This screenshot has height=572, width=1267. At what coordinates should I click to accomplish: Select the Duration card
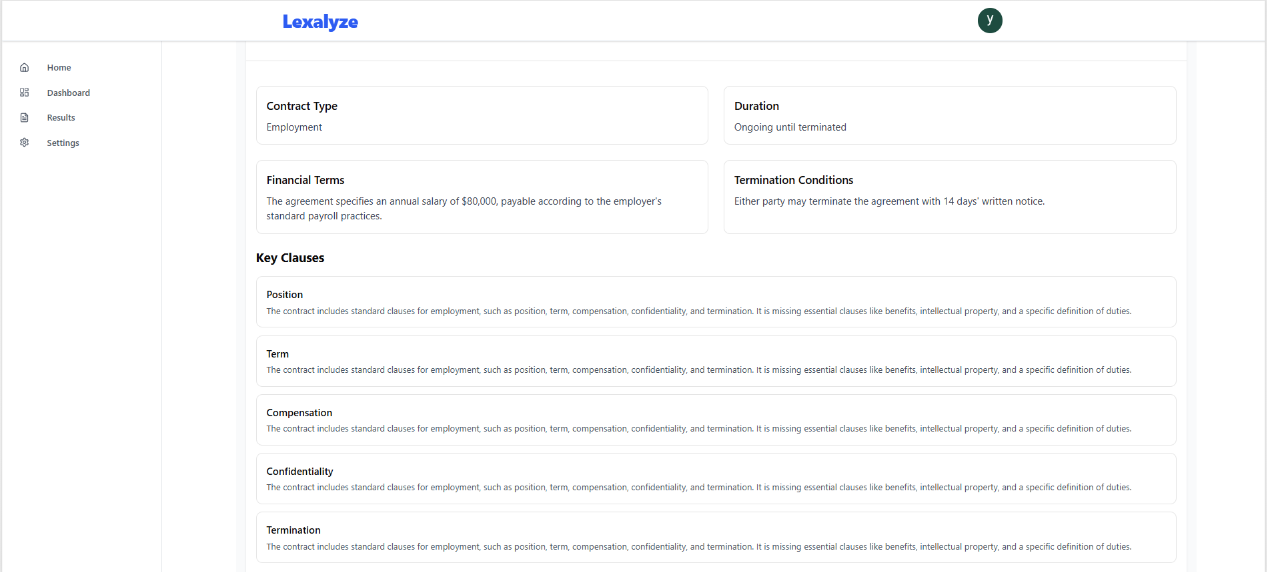pos(949,115)
